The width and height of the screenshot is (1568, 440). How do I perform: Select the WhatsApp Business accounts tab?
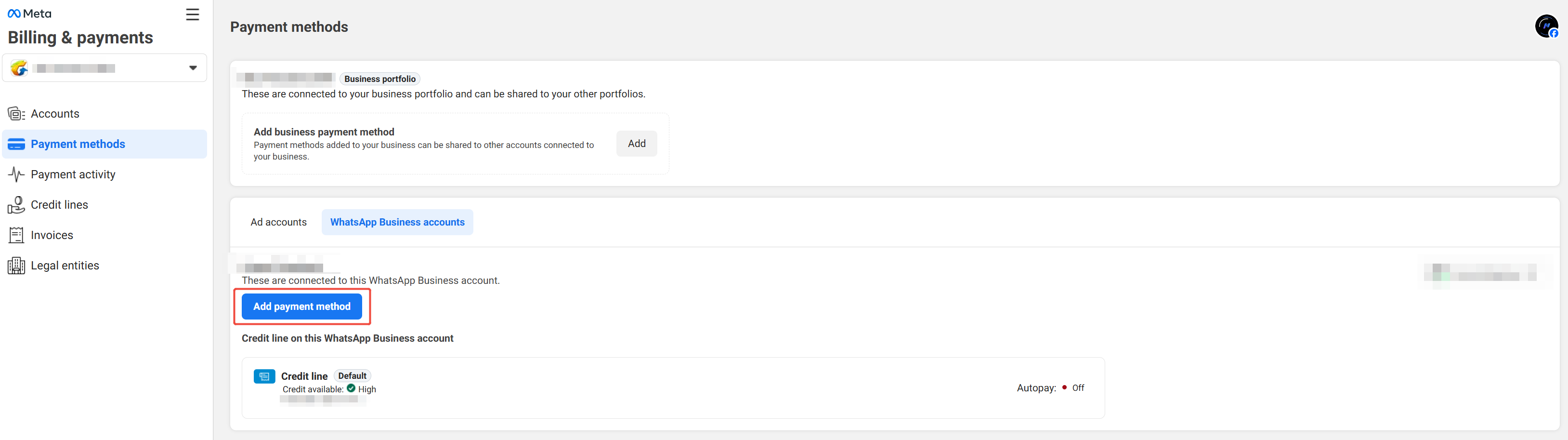[x=397, y=223]
